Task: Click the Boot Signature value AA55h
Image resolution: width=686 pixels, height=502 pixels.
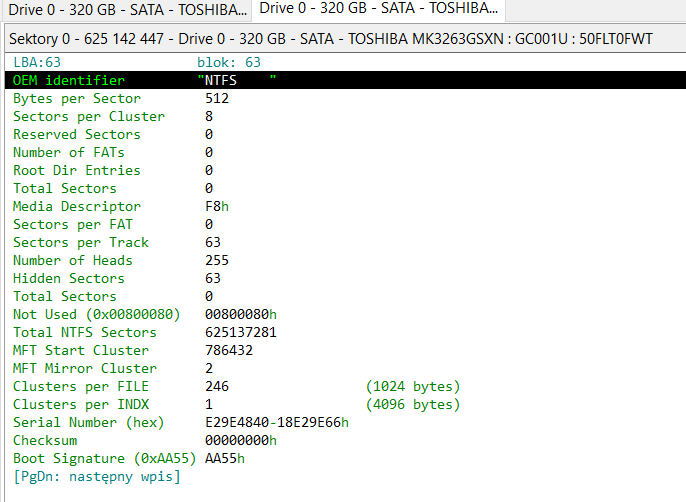Action: [x=225, y=458]
